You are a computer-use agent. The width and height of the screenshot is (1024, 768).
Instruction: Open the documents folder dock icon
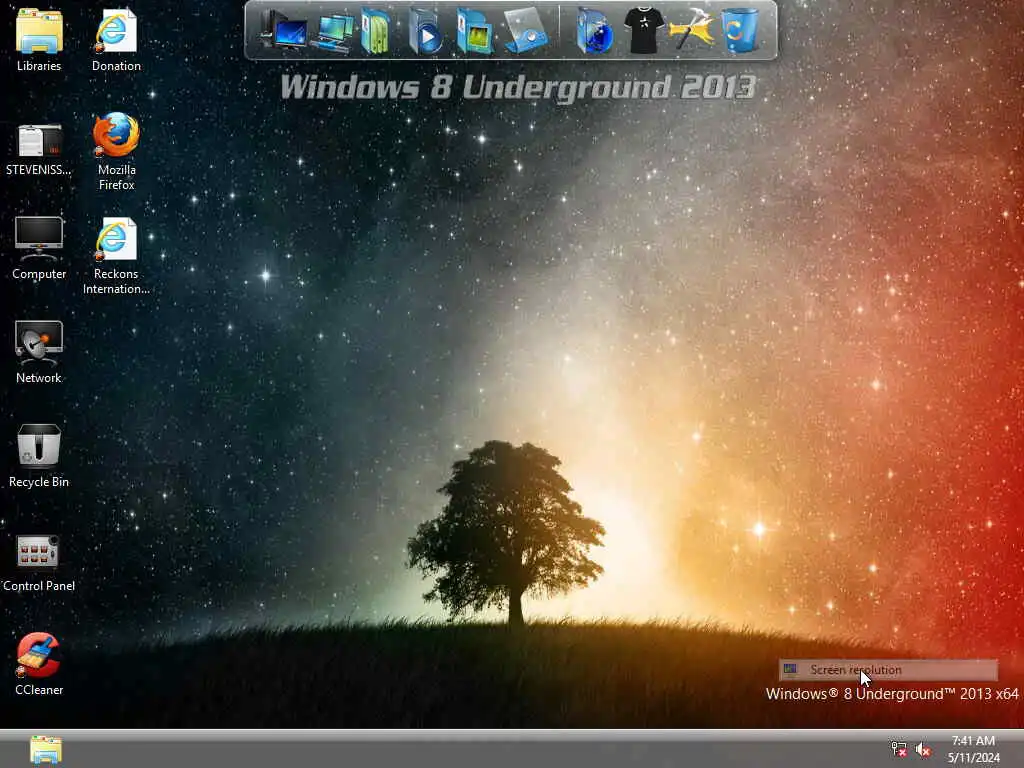point(376,31)
